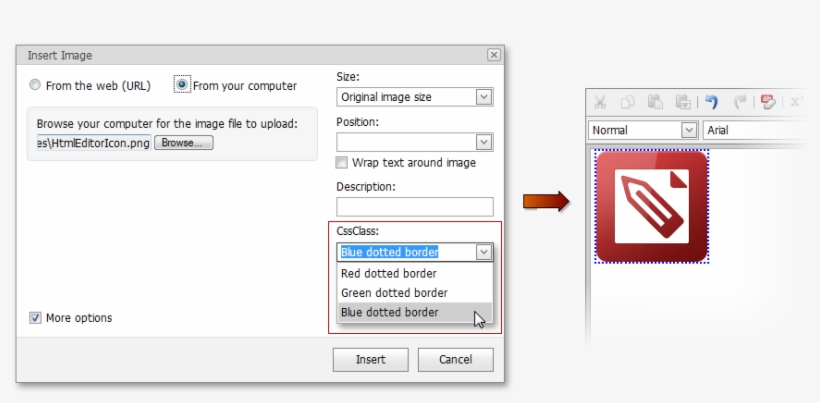Choose 'Red dotted border' from list
Screen dimensions: 820x403
[389, 273]
